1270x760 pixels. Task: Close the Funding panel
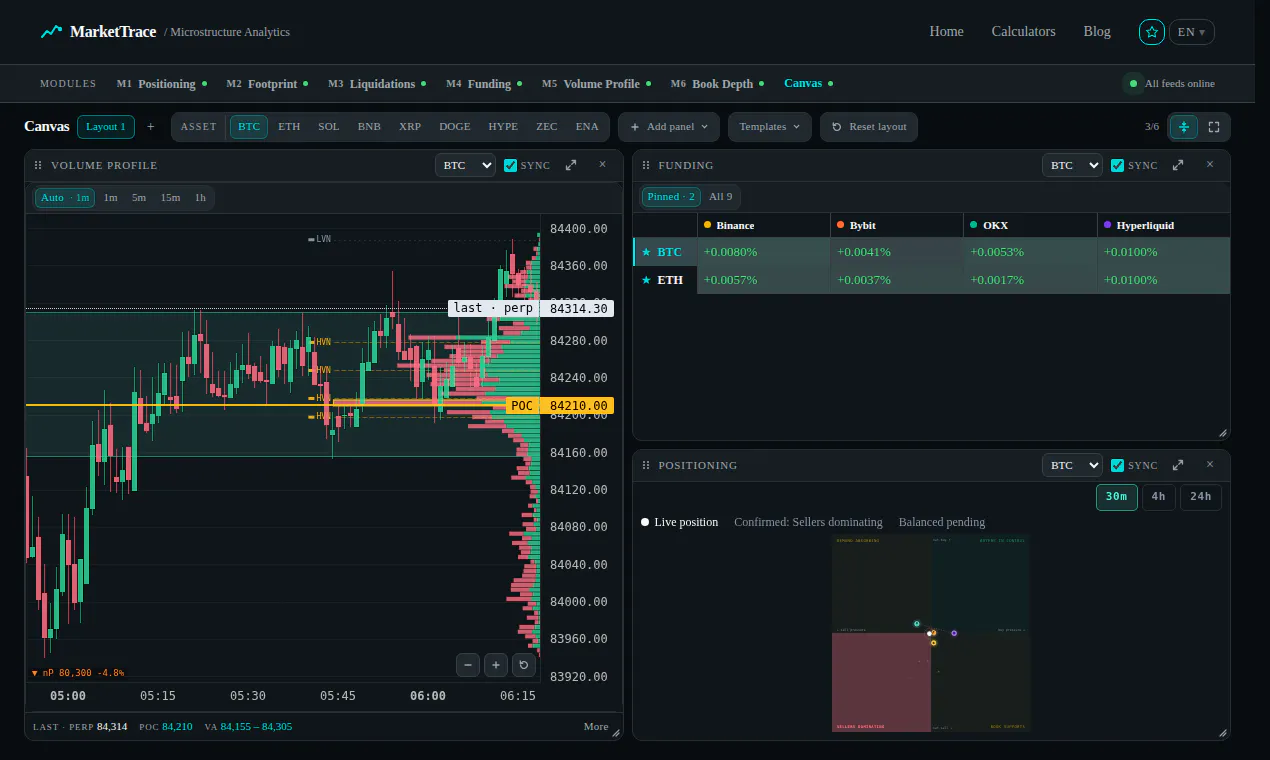pyautogui.click(x=1209, y=165)
